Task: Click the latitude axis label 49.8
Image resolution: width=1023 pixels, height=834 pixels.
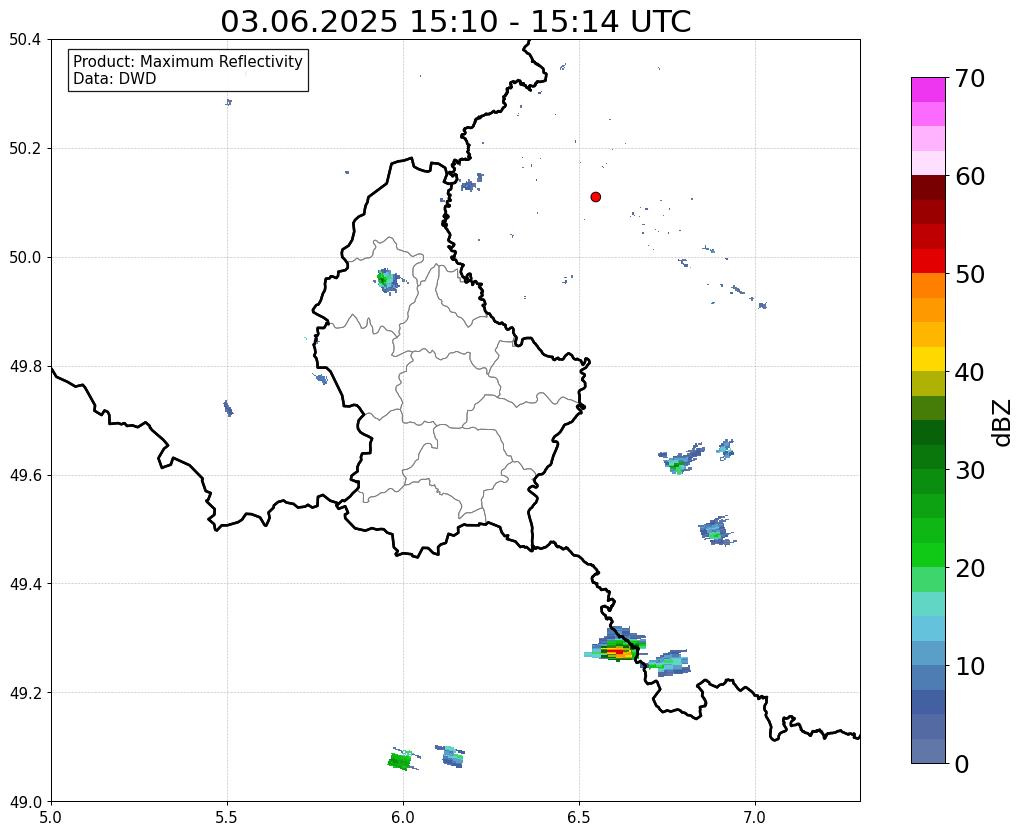Action: pos(25,366)
